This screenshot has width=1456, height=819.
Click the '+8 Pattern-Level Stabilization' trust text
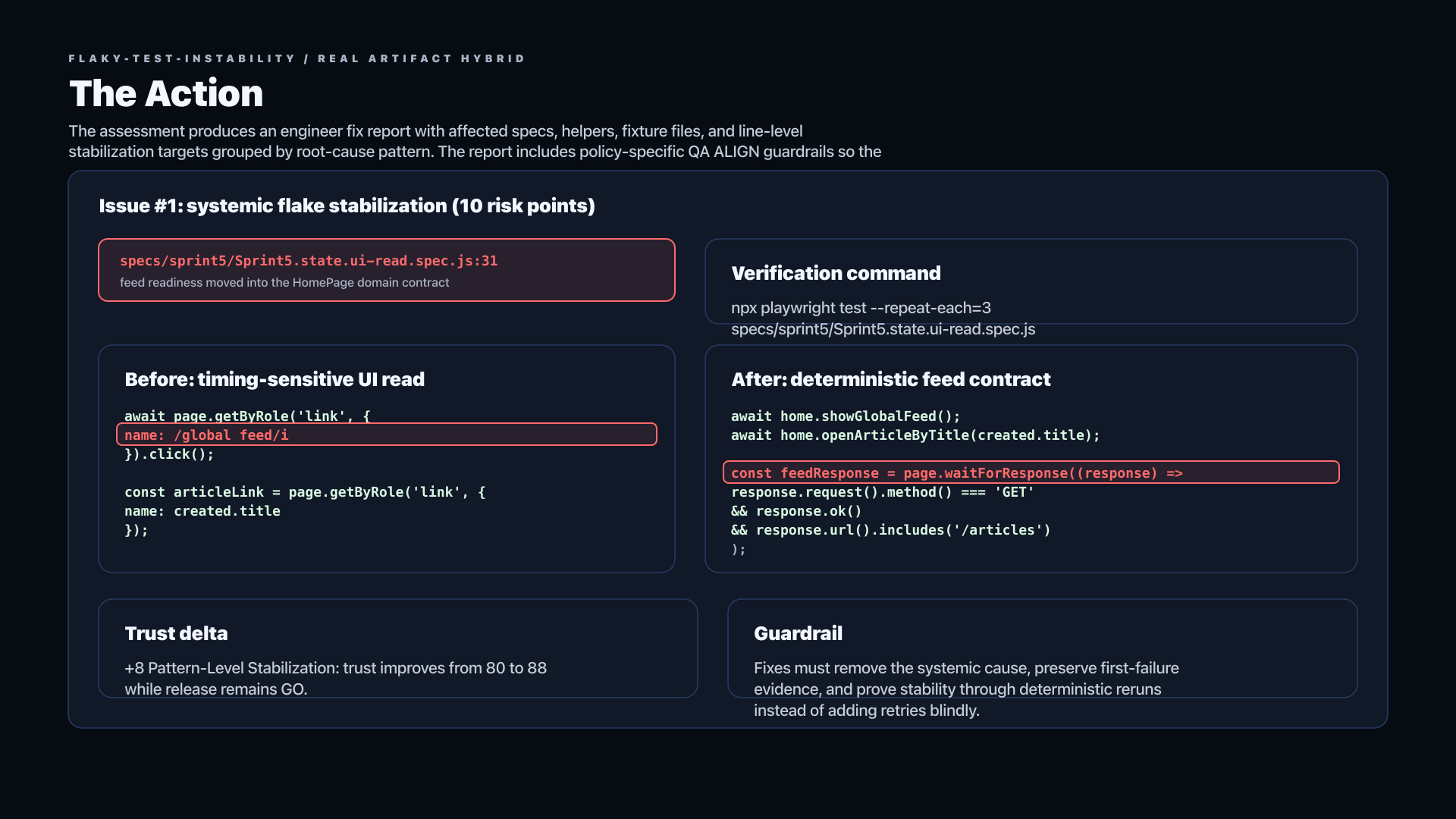point(335,668)
